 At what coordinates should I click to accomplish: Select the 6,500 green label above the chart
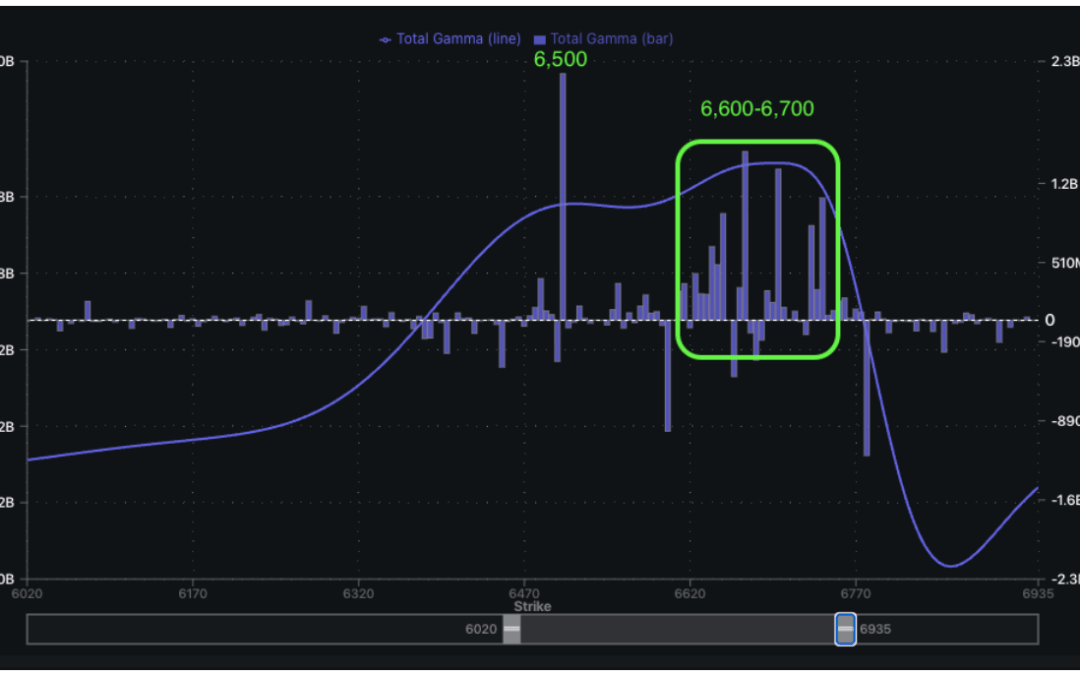(x=562, y=59)
